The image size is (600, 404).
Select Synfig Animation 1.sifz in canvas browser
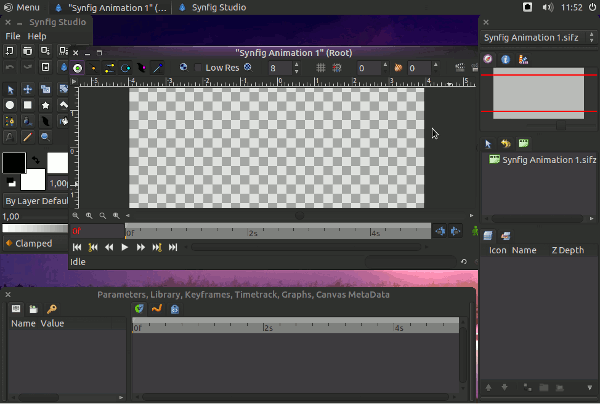[548, 160]
